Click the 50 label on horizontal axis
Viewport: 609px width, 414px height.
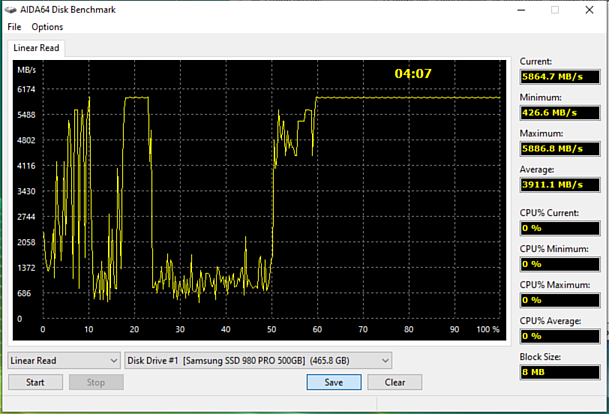coord(271,329)
